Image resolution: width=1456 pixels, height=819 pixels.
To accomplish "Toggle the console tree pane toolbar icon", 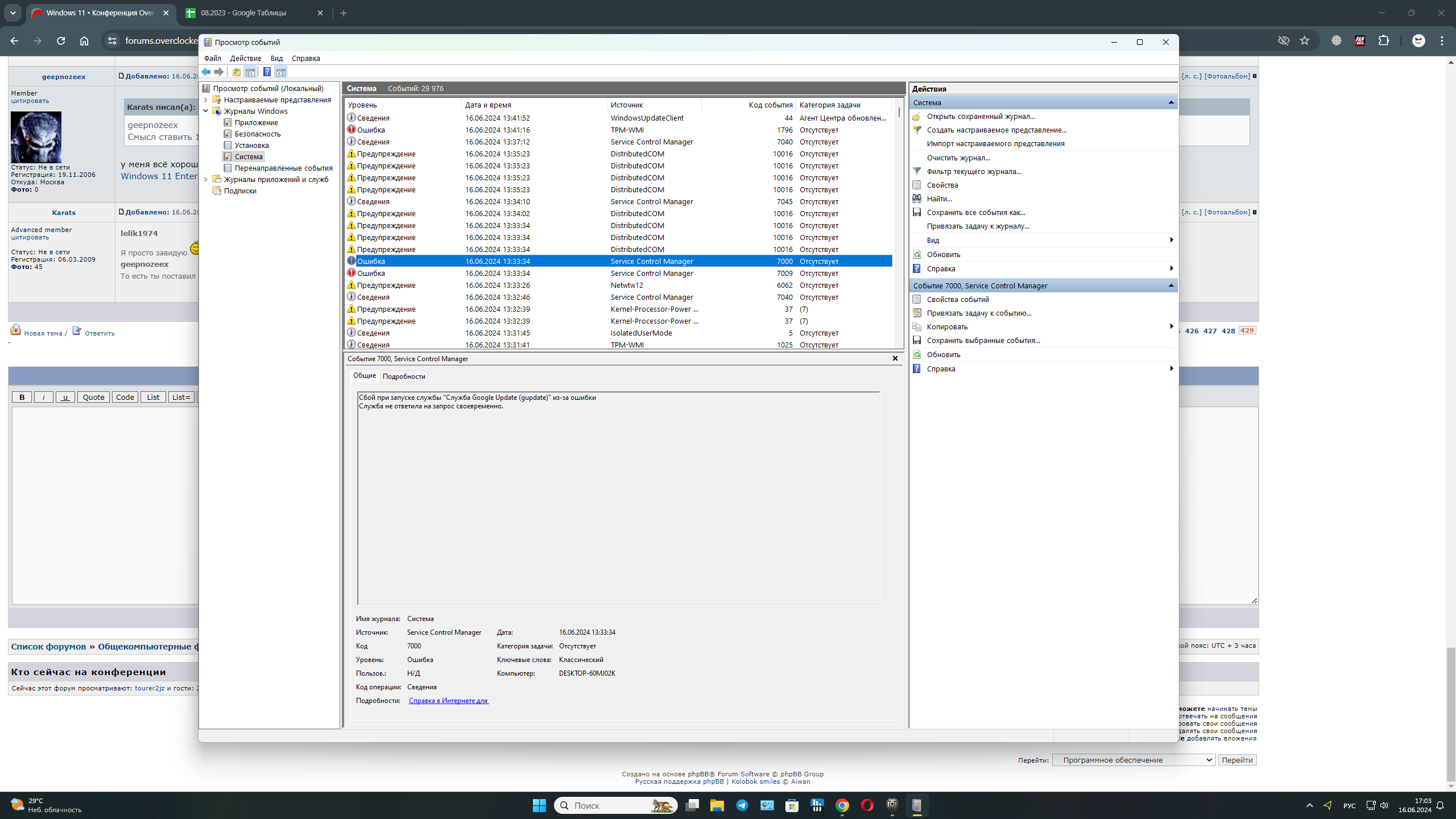I will click(250, 72).
